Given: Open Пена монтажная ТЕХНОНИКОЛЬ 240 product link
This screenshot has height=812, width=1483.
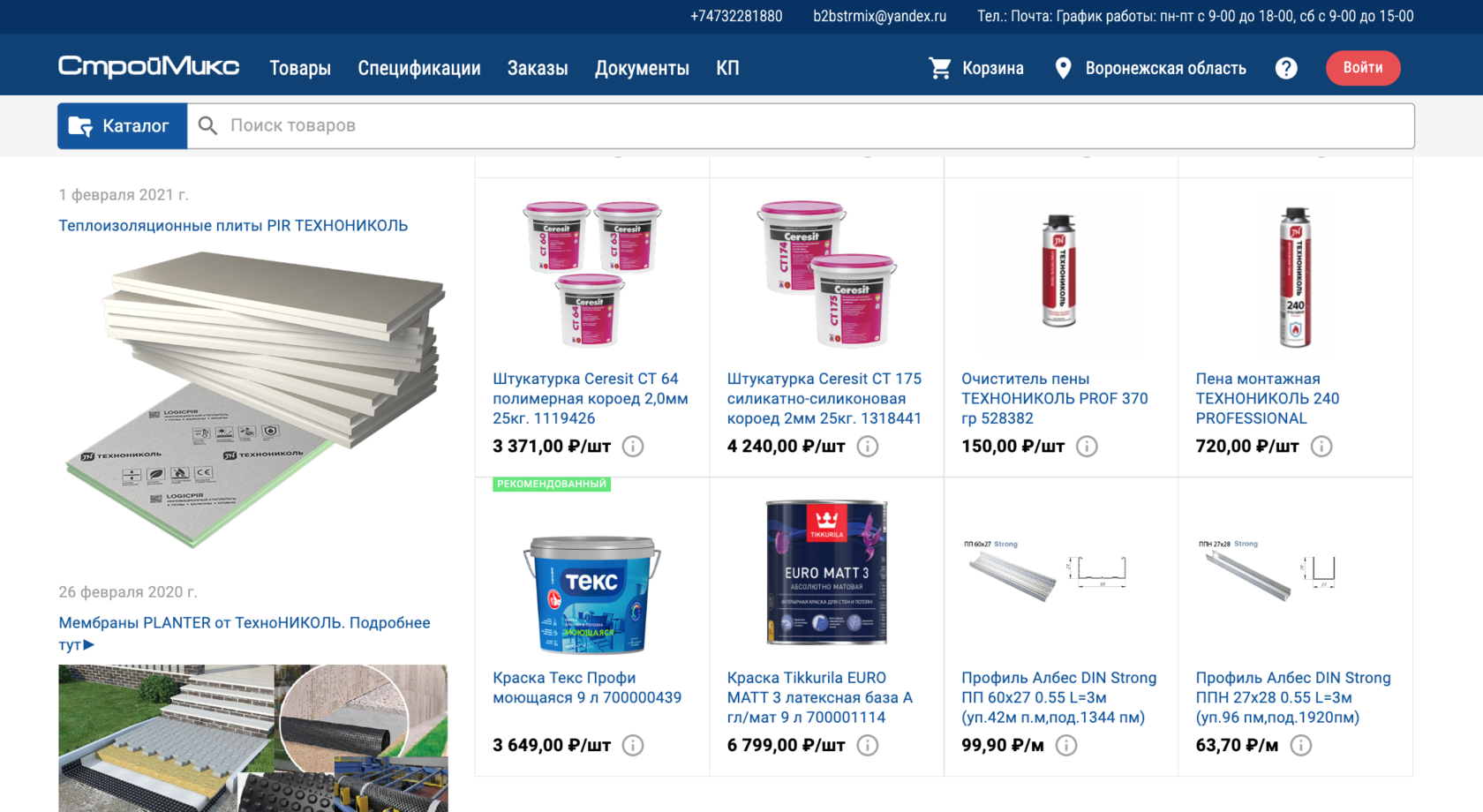Looking at the screenshot, I should [x=1268, y=399].
